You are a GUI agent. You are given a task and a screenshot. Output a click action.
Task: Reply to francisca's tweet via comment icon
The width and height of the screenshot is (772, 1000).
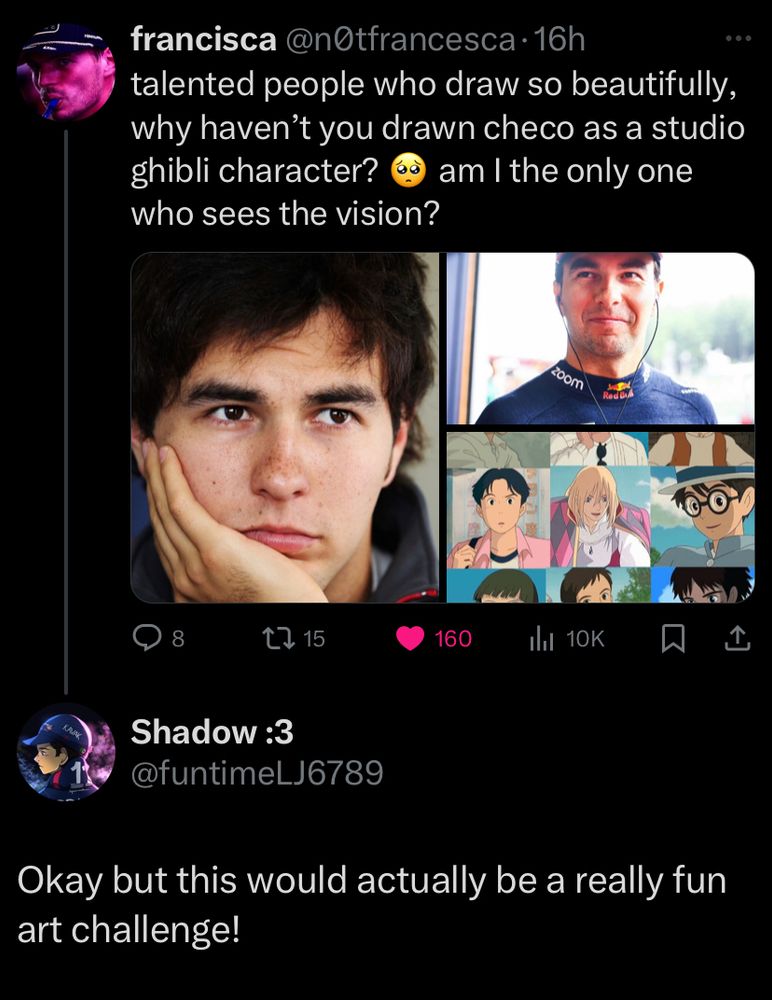pos(147,638)
